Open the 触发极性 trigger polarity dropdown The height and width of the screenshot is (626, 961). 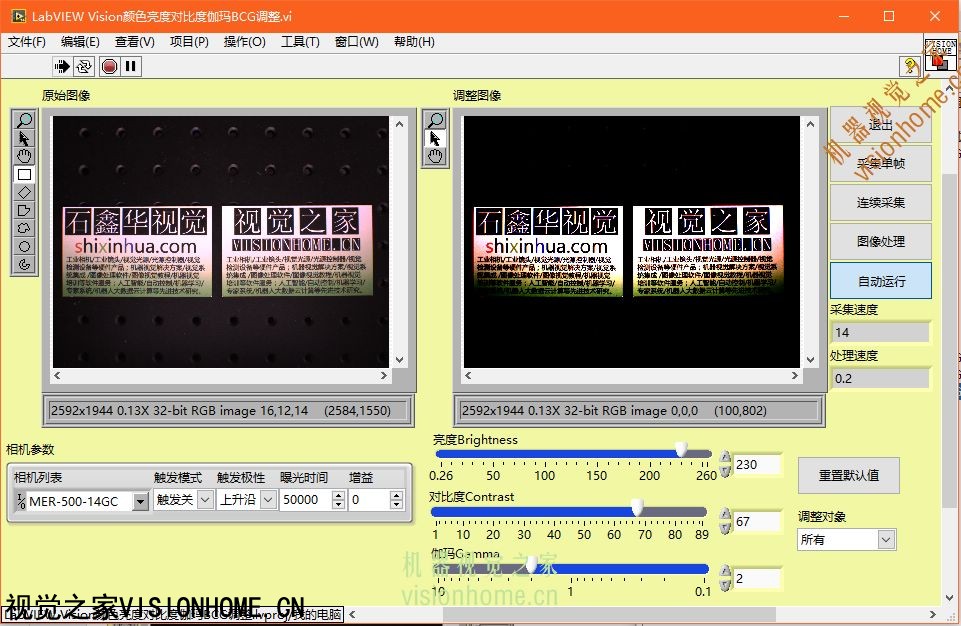(x=268, y=500)
